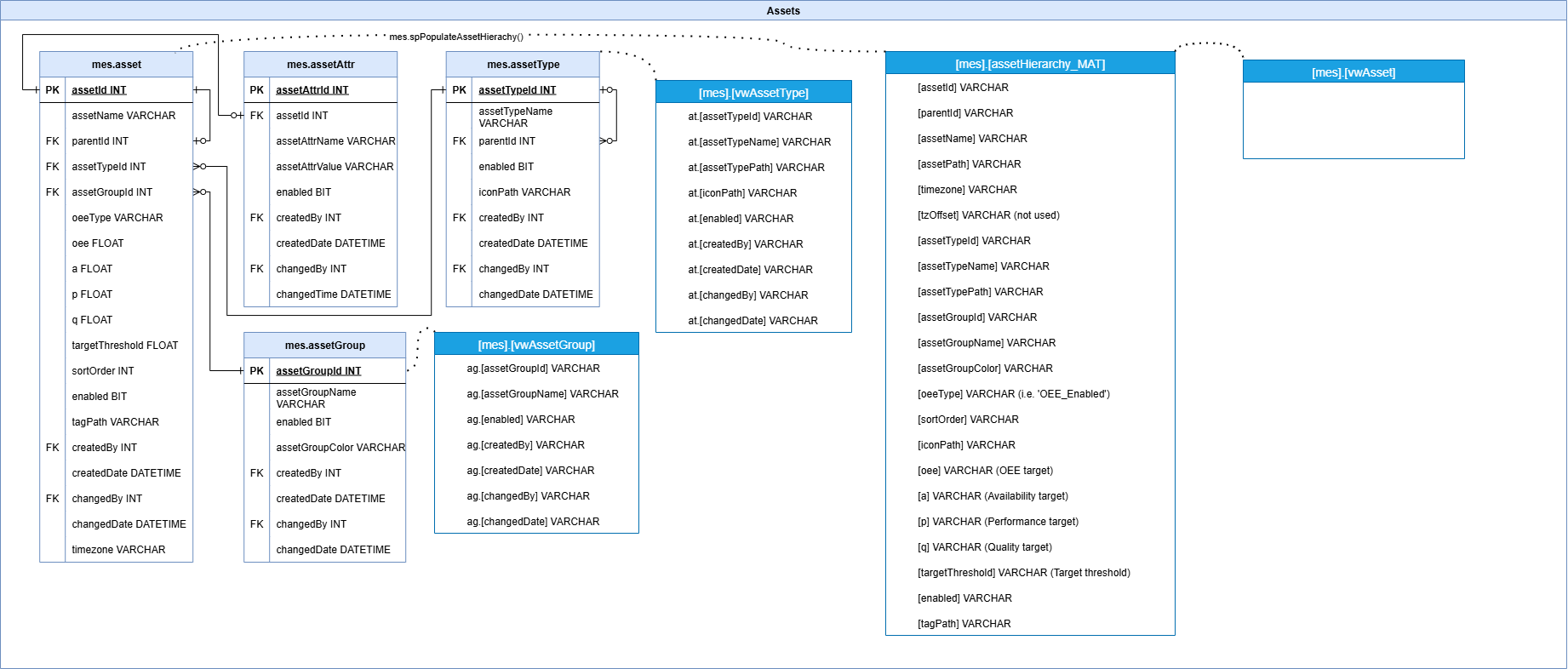Select assetGroupColor VARCHAR in mes.assetGroup
This screenshot has width=1568, height=669.
pos(325,448)
